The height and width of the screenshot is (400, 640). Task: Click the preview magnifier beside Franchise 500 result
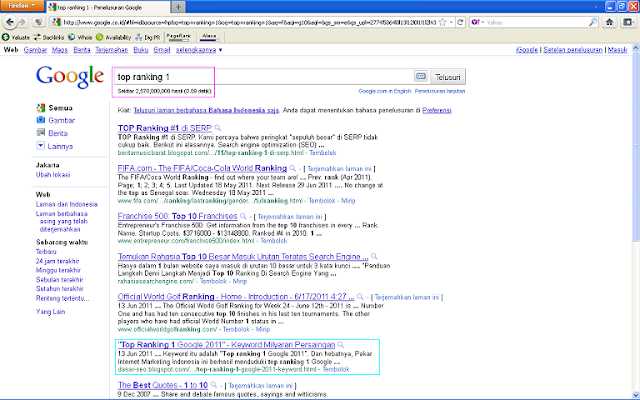243,216
